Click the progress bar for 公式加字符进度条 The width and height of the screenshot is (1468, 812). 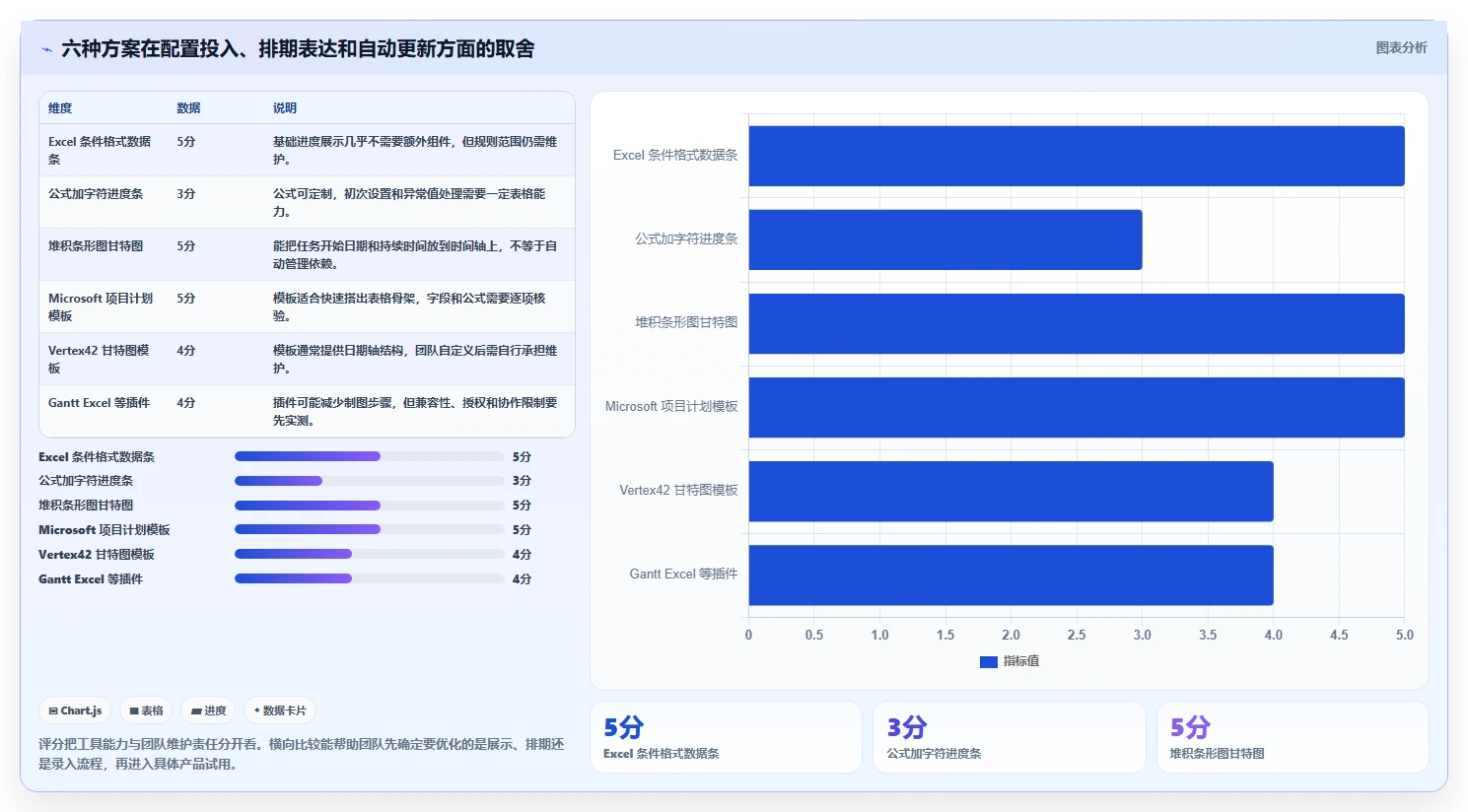[x=370, y=481]
